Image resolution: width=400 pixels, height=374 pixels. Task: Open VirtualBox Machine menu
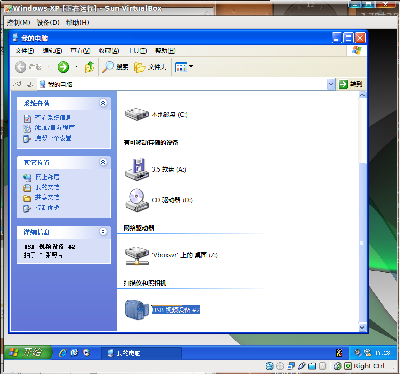(19, 23)
